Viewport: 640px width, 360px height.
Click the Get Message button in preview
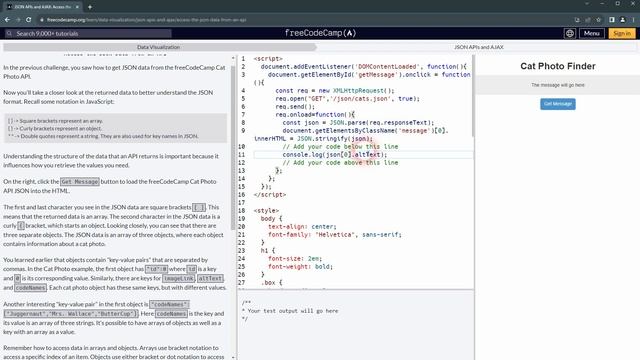[x=558, y=104]
